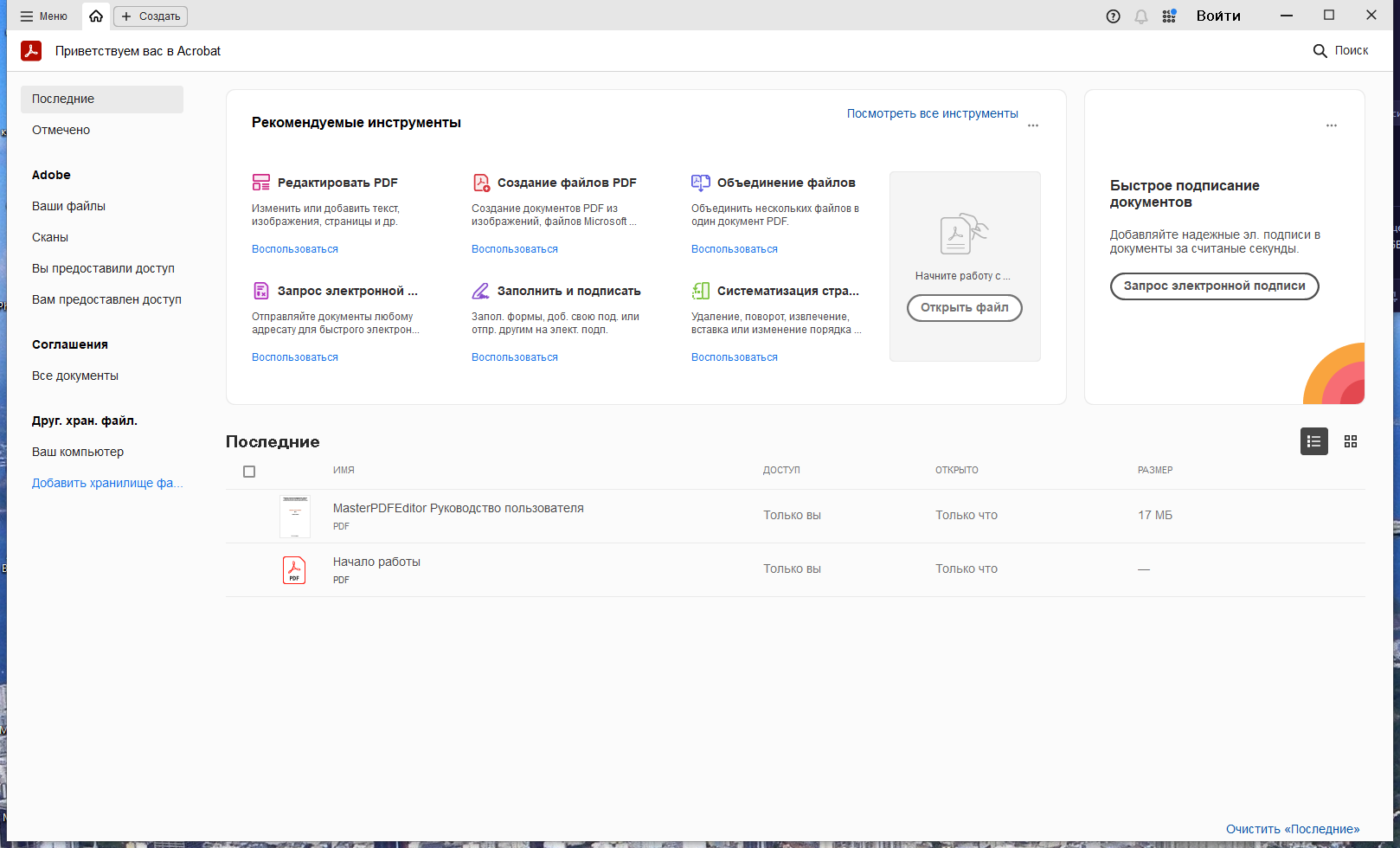Open Все документы under Соглашения

point(75,376)
